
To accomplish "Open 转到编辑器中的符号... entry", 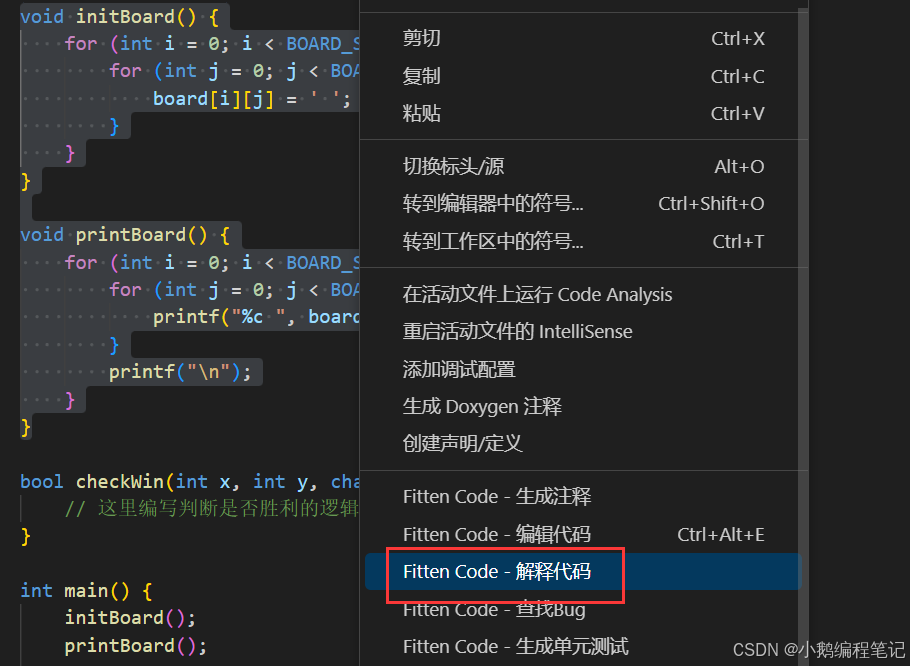I will click(583, 204).
